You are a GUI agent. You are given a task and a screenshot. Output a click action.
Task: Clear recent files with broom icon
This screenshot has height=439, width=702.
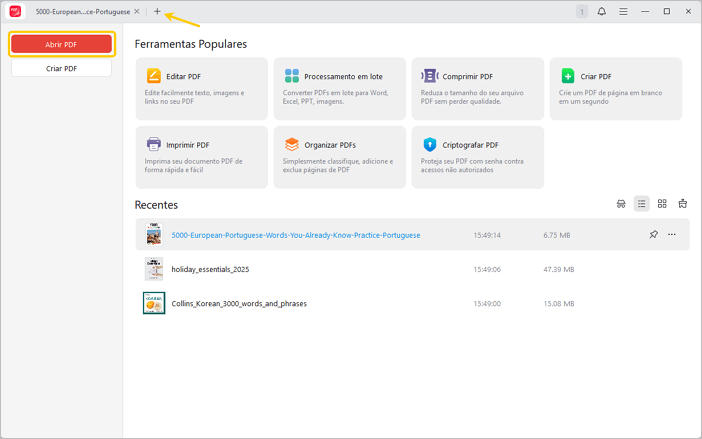[683, 204]
